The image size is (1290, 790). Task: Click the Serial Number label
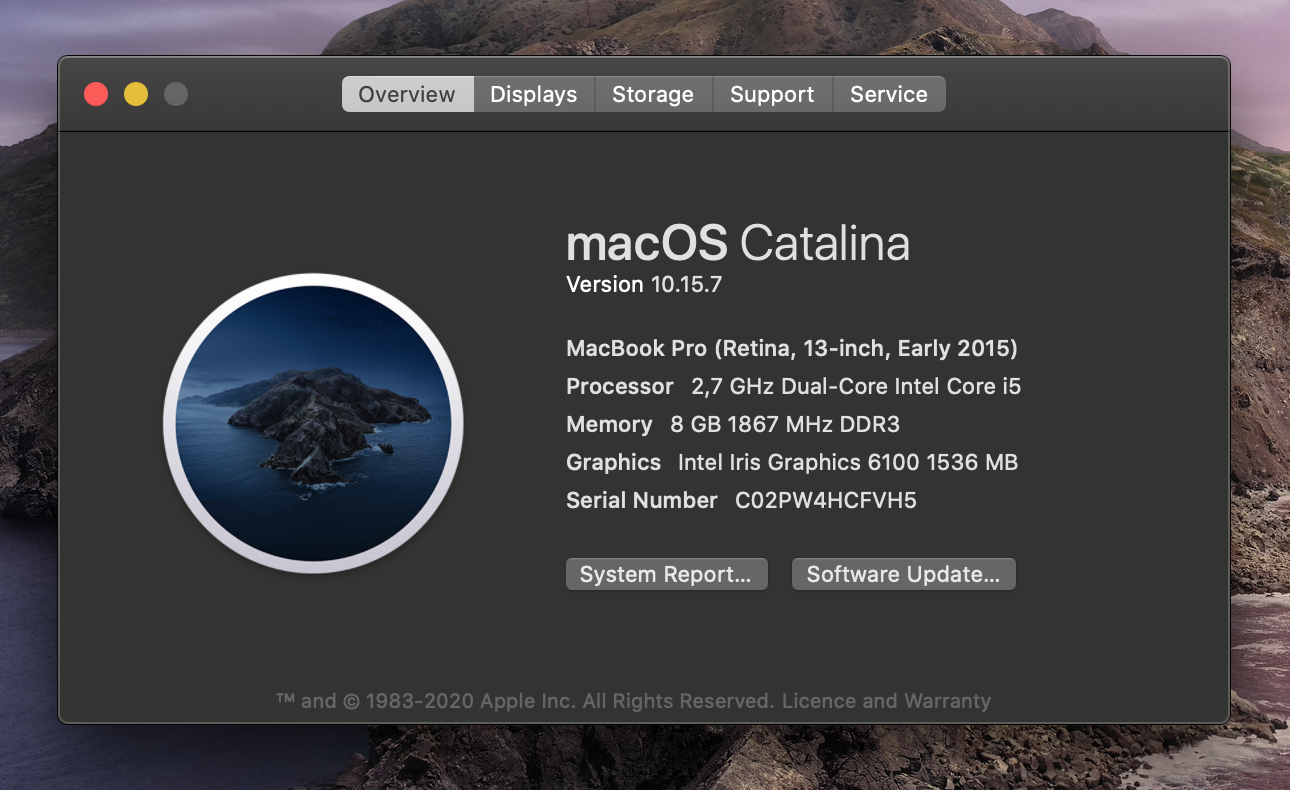[x=642, y=500]
